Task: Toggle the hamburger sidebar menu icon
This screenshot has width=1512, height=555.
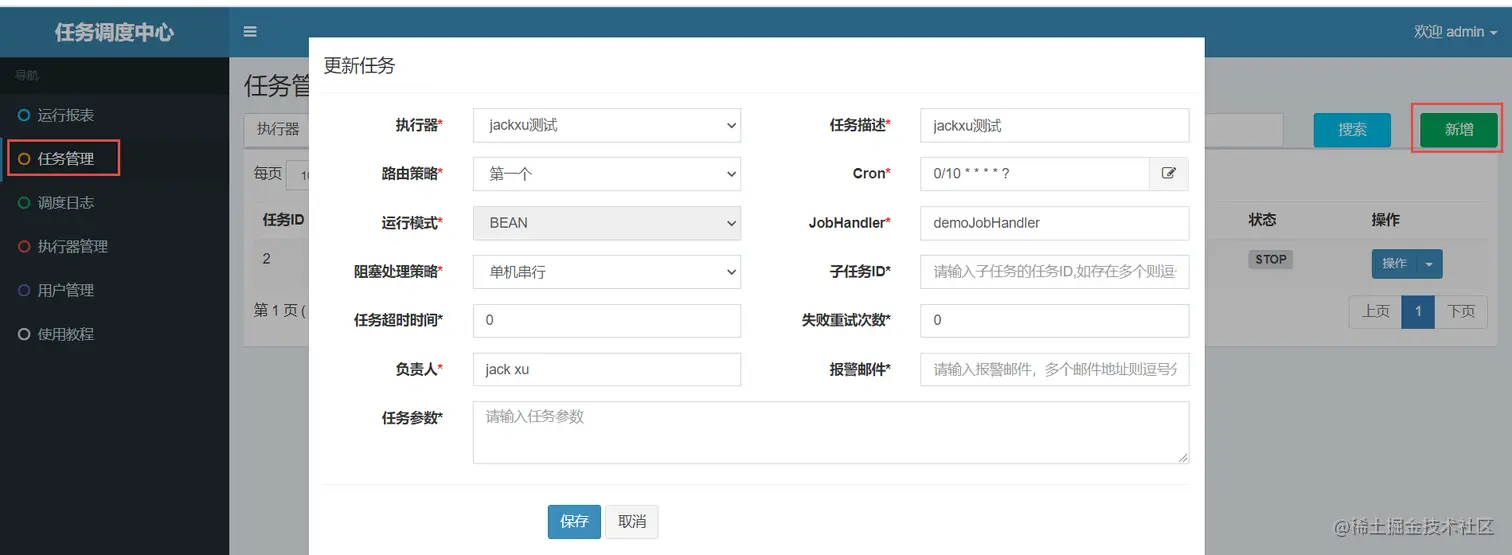Action: pos(251,32)
